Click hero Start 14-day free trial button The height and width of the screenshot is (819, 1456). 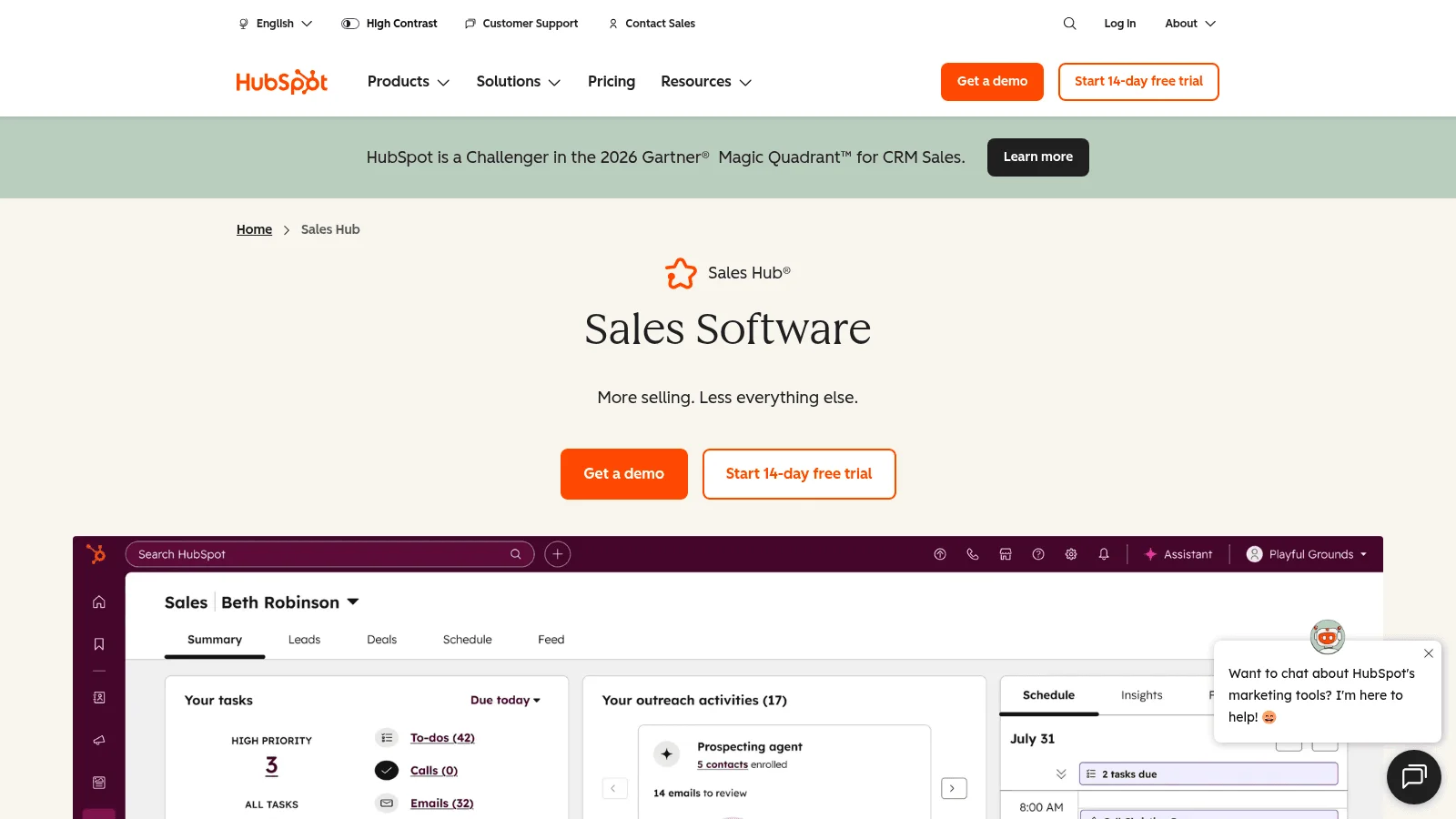799,474
